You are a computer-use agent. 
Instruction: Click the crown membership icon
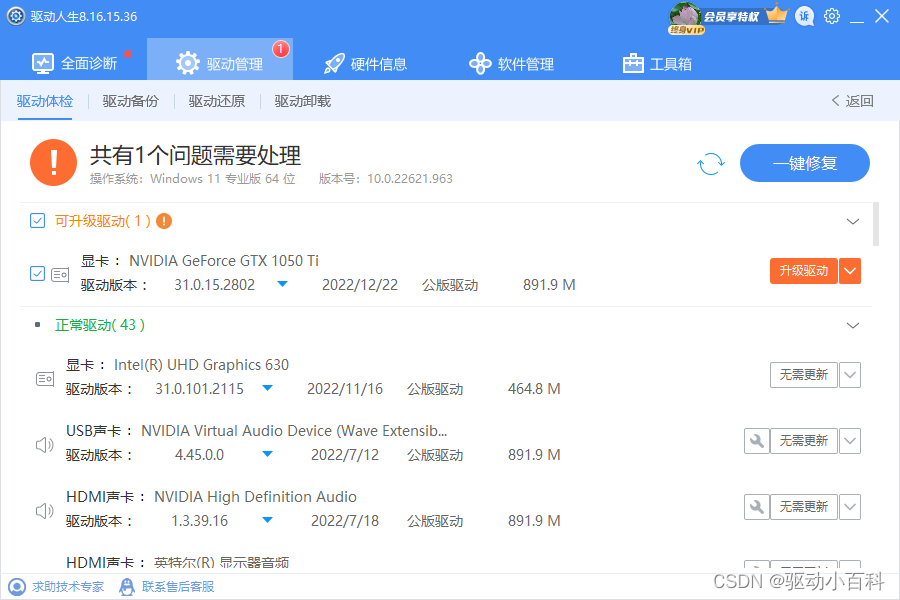point(777,14)
